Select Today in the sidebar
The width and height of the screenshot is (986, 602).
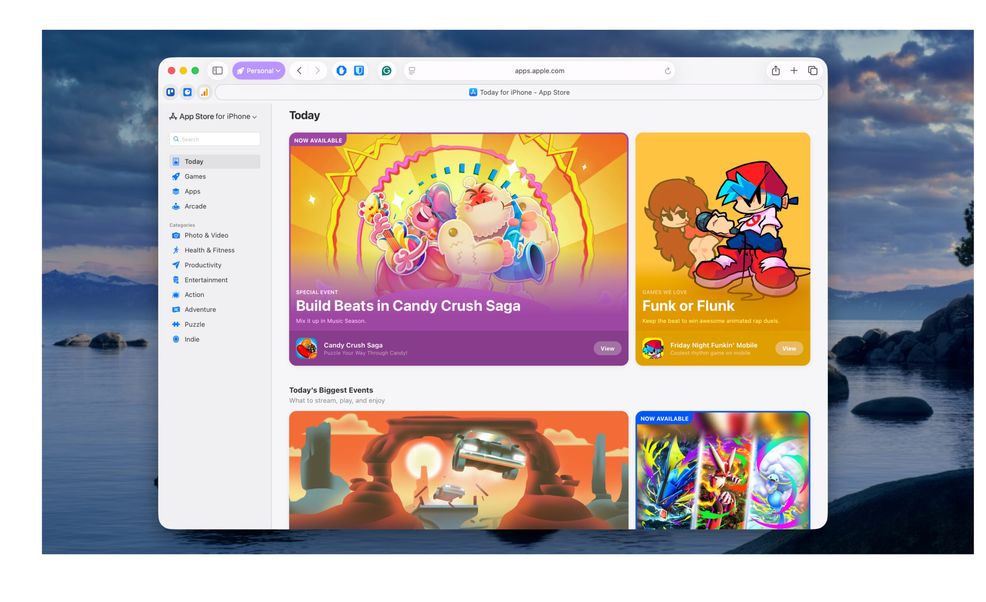[214, 162]
